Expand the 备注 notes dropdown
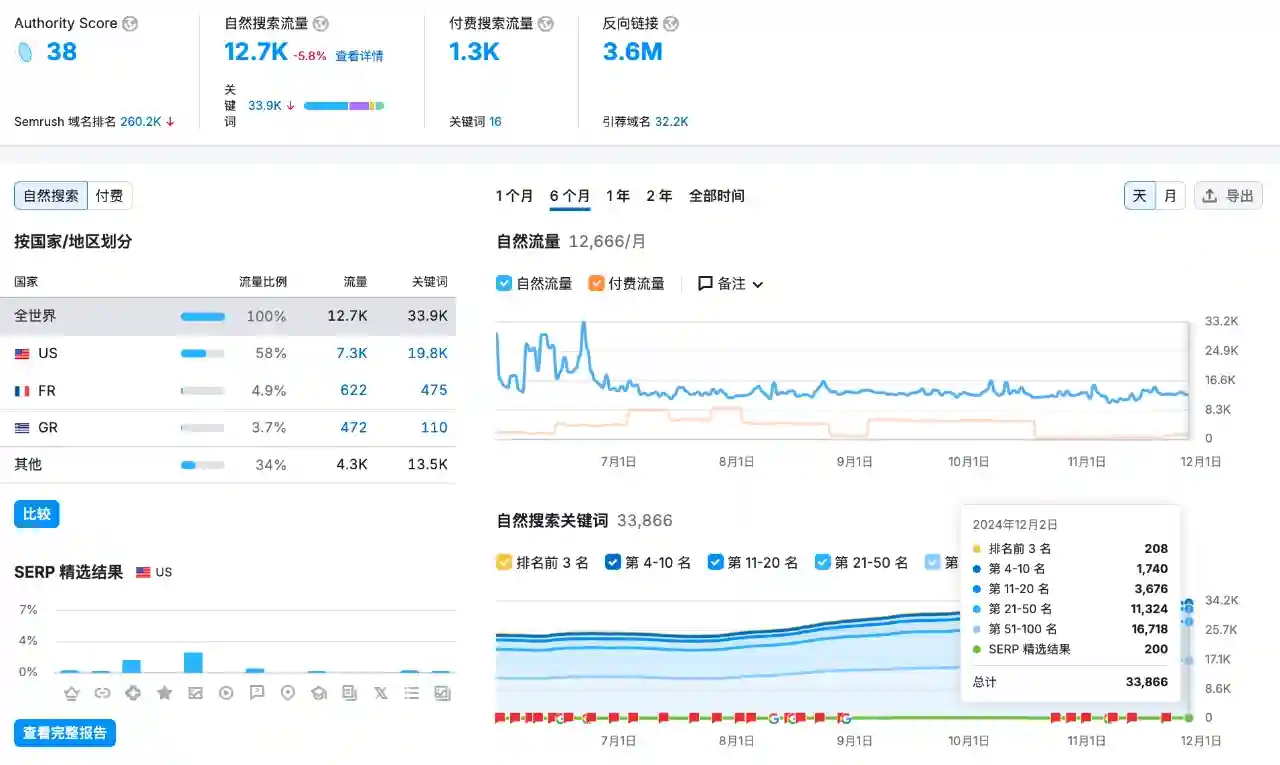This screenshot has width=1280, height=765. coord(731,283)
